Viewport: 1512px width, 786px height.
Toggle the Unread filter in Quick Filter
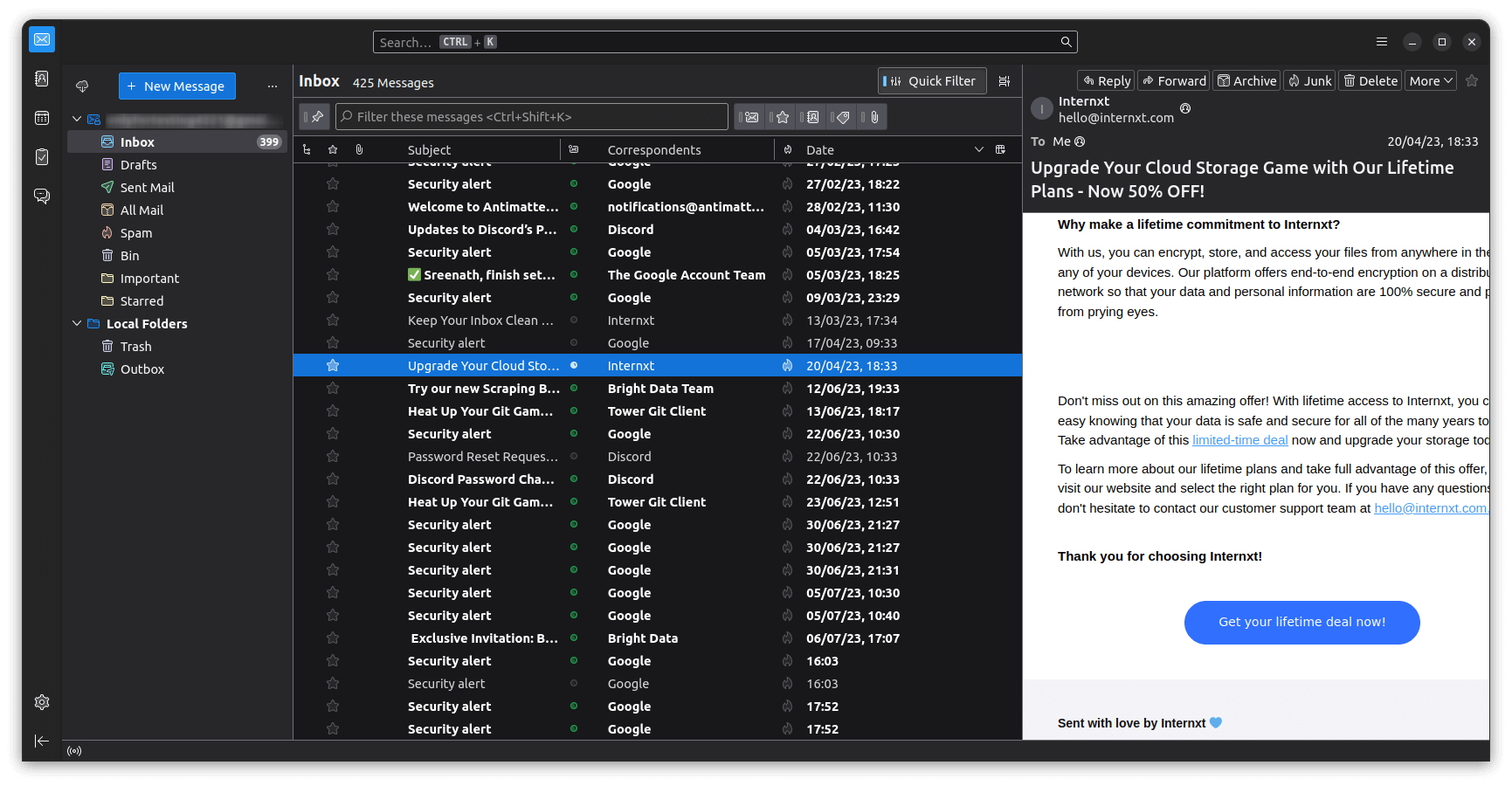(x=749, y=116)
